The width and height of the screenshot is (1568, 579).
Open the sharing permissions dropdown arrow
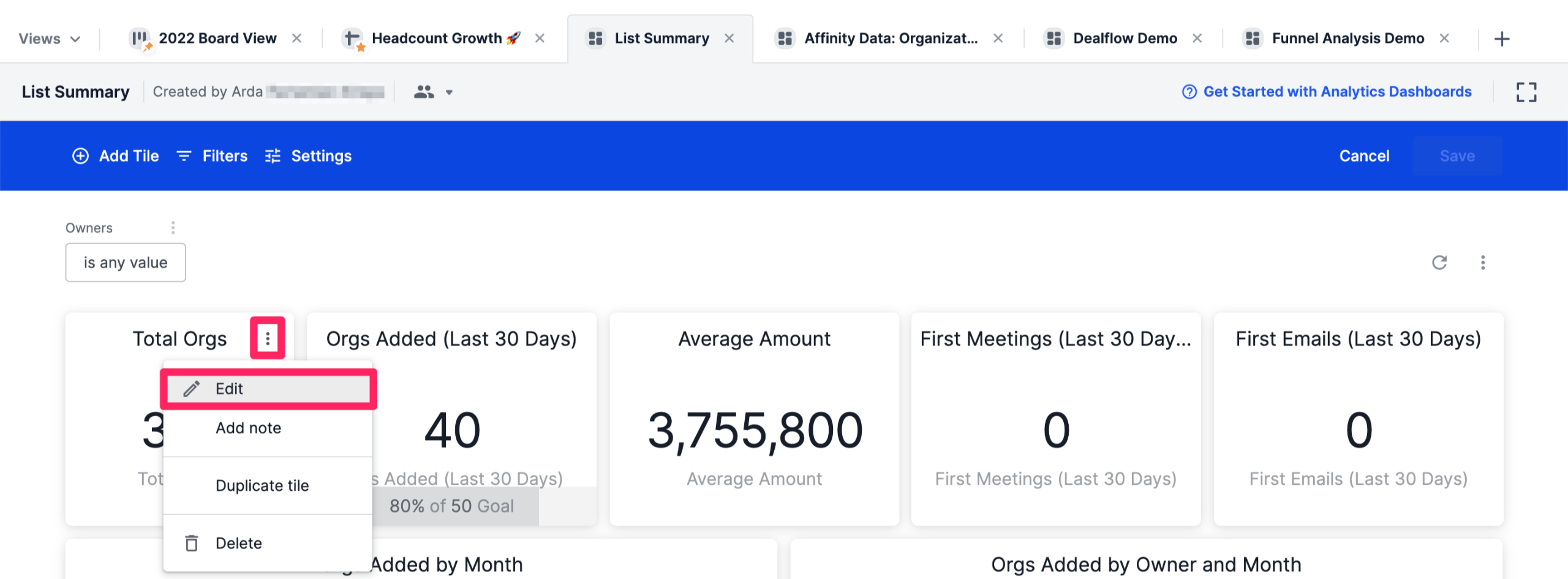[449, 92]
